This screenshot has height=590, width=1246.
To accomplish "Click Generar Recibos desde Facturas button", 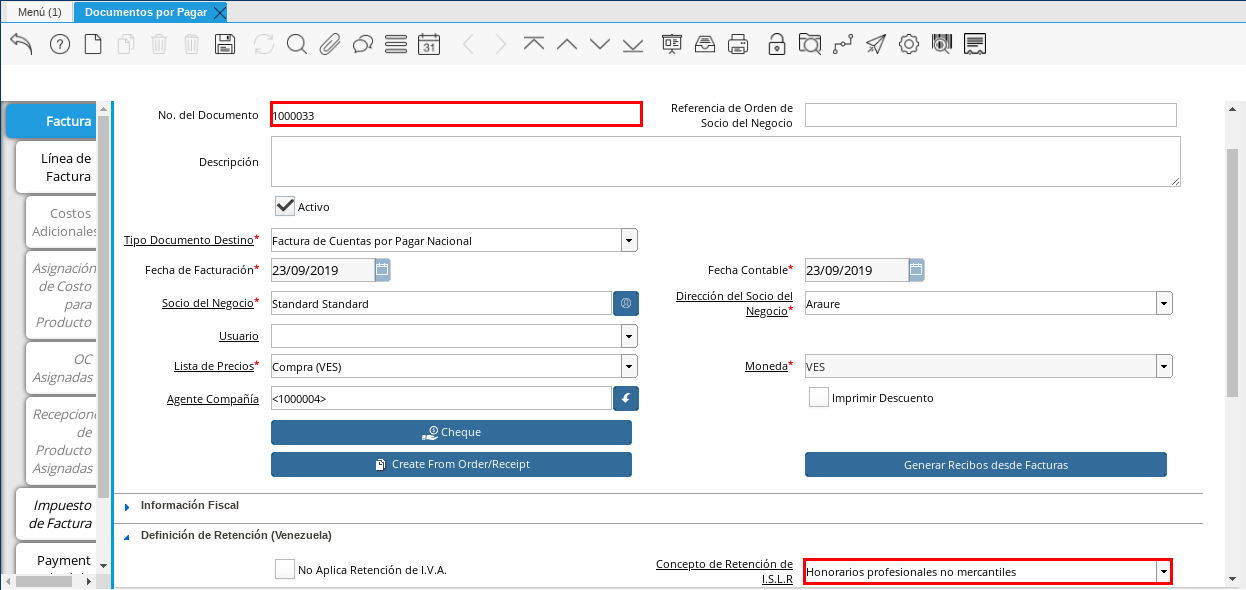I will coord(986,465).
